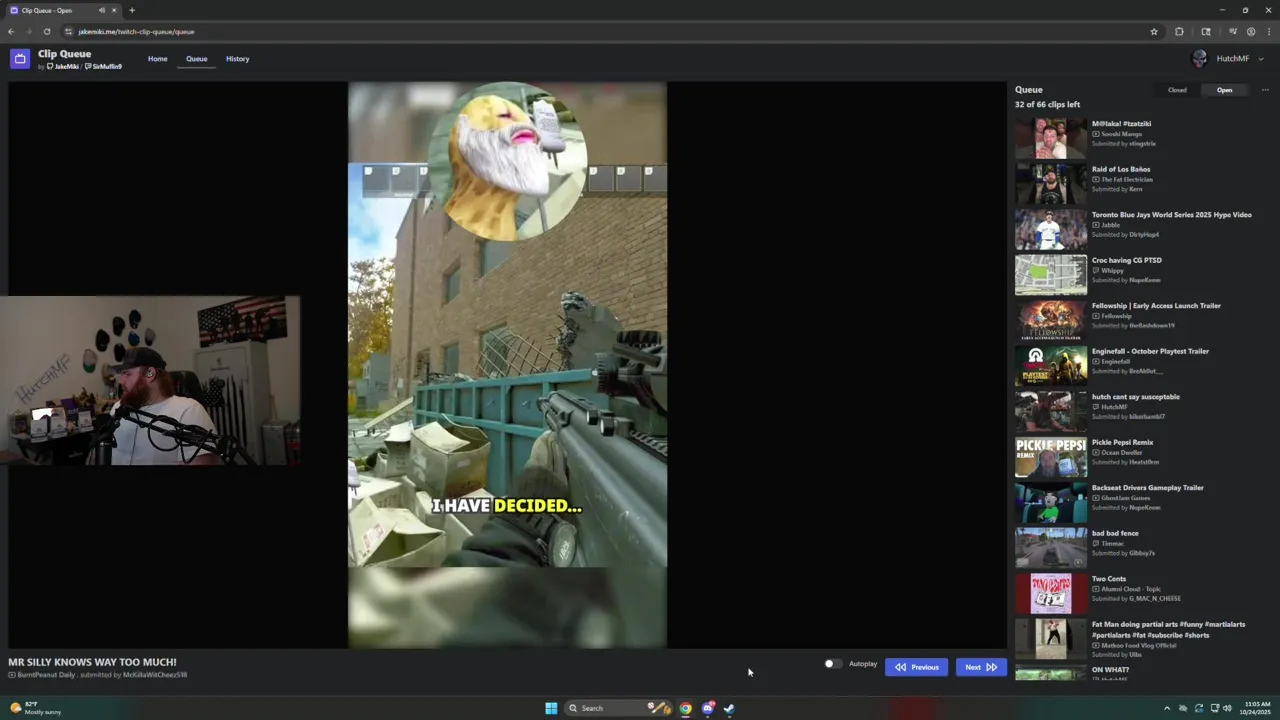Click the Matkoo Food Vlog Official channel name
This screenshot has width=1280, height=720.
(x=1140, y=645)
